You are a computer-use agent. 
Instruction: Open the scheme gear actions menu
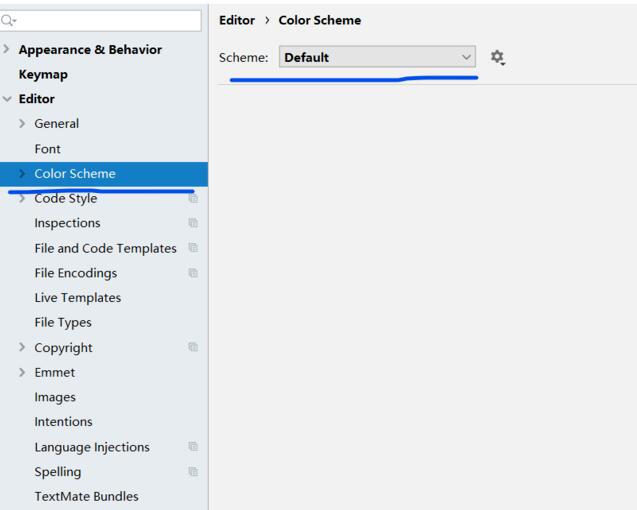(x=498, y=57)
